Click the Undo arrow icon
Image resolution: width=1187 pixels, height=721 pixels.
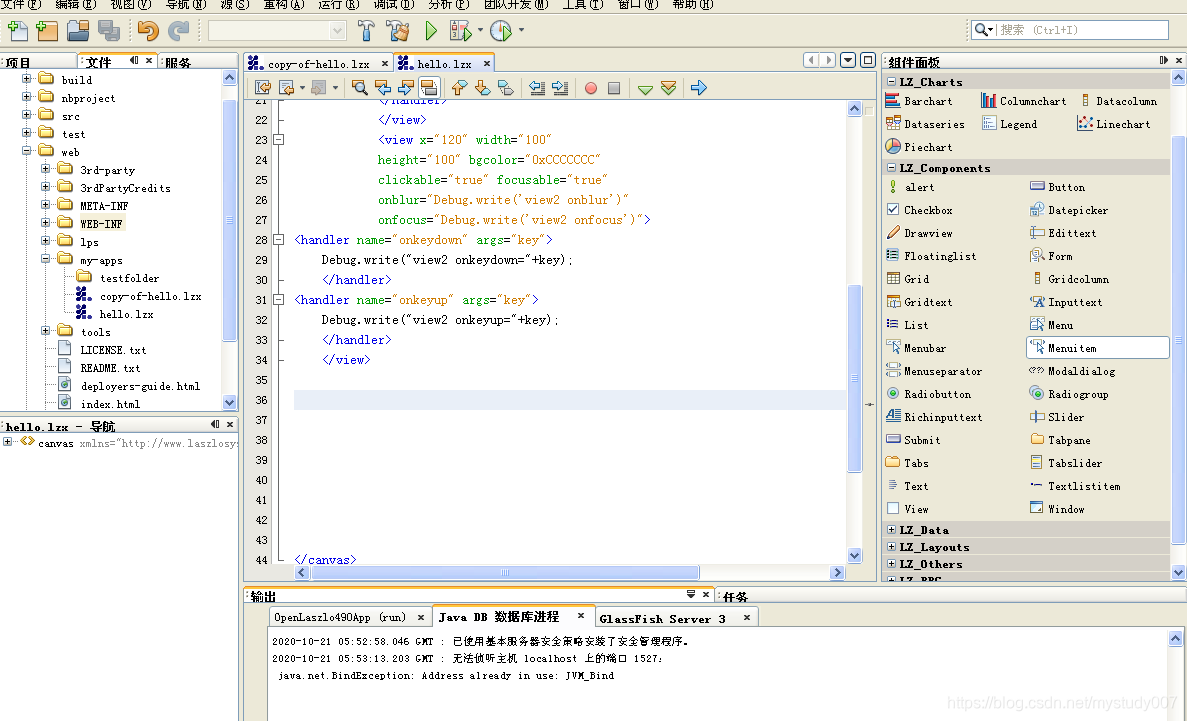(148, 30)
